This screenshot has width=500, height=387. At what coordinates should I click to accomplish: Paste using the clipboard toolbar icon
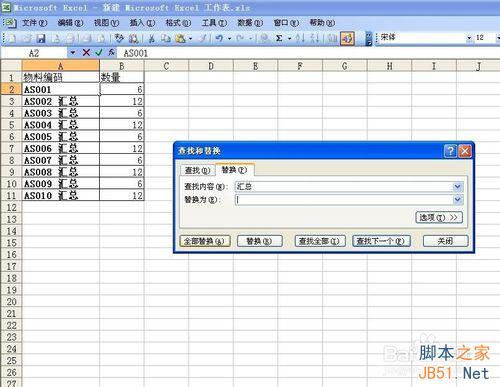click(180, 38)
